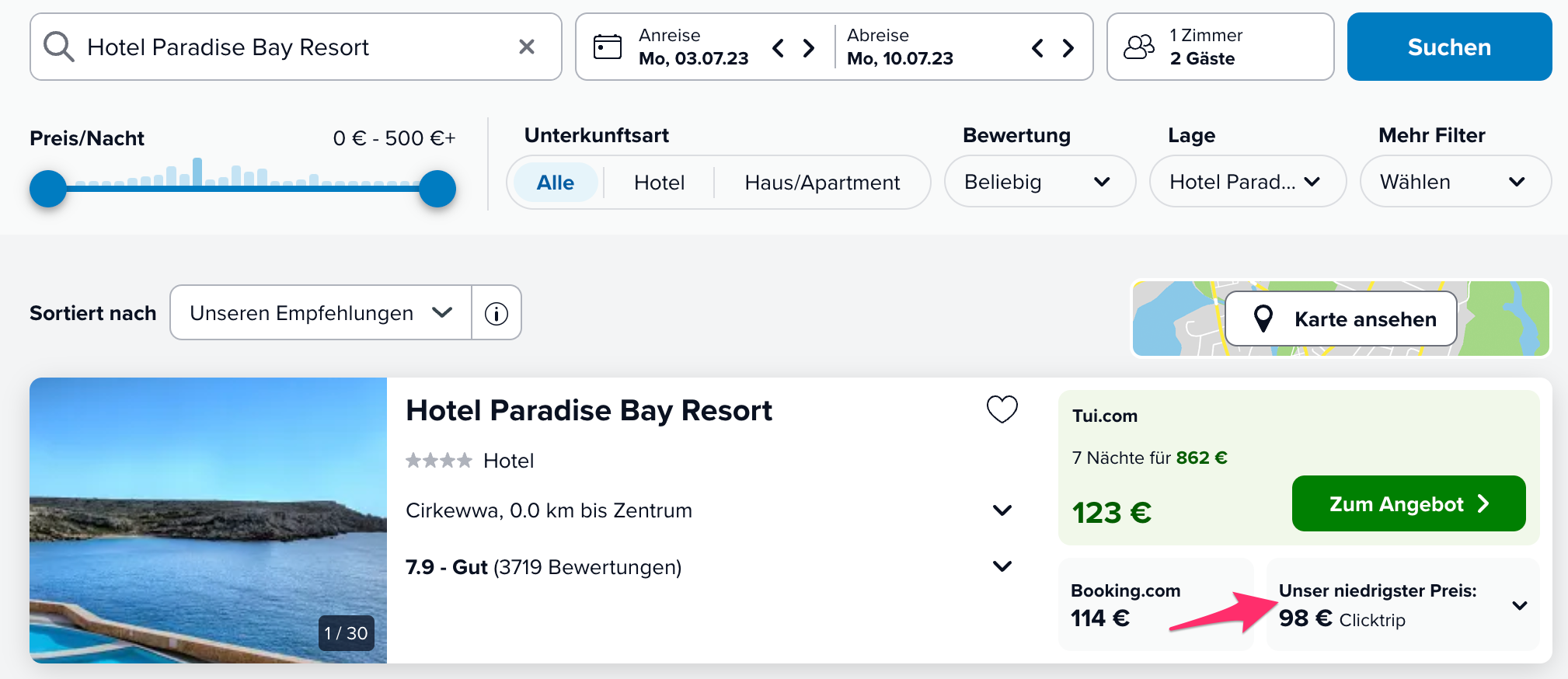Screen dimensions: 1568x679
Task: Move Abreise date to previous day
Action: [x=1037, y=48]
